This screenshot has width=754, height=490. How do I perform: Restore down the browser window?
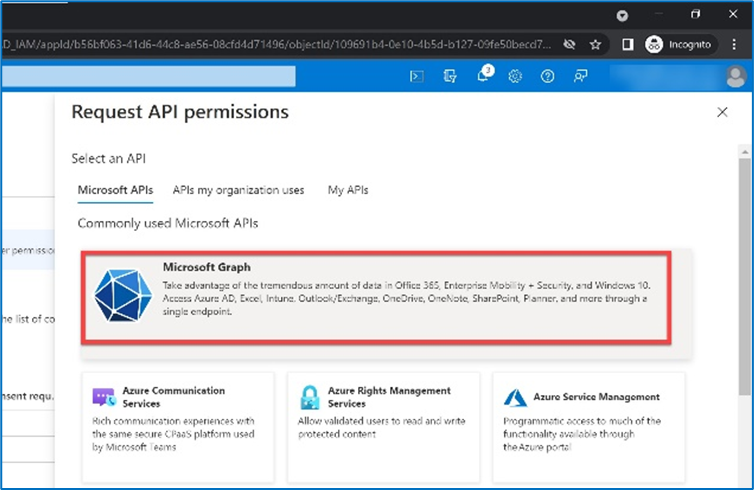(695, 14)
